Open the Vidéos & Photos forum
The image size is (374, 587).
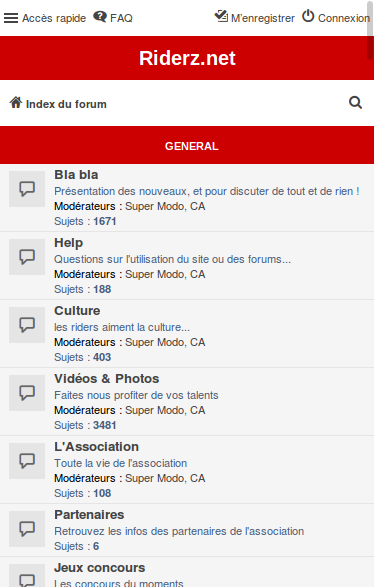pos(107,378)
